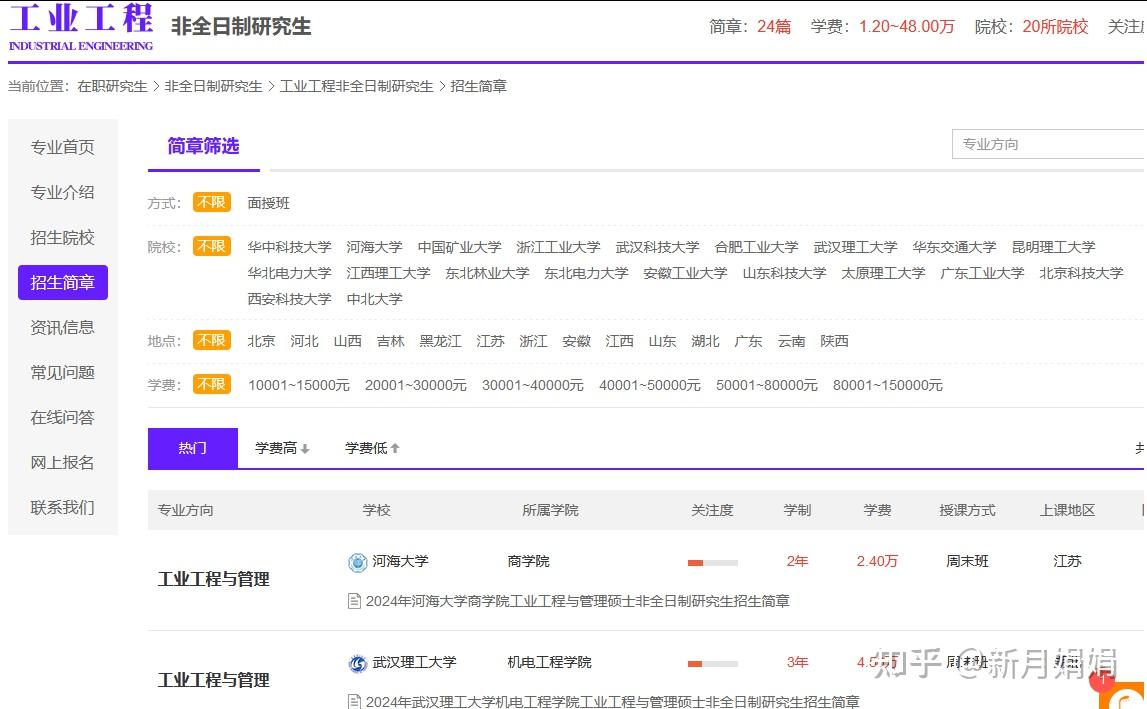Filter schools by 合肥工业大学
This screenshot has width=1147, height=709.
coord(756,247)
